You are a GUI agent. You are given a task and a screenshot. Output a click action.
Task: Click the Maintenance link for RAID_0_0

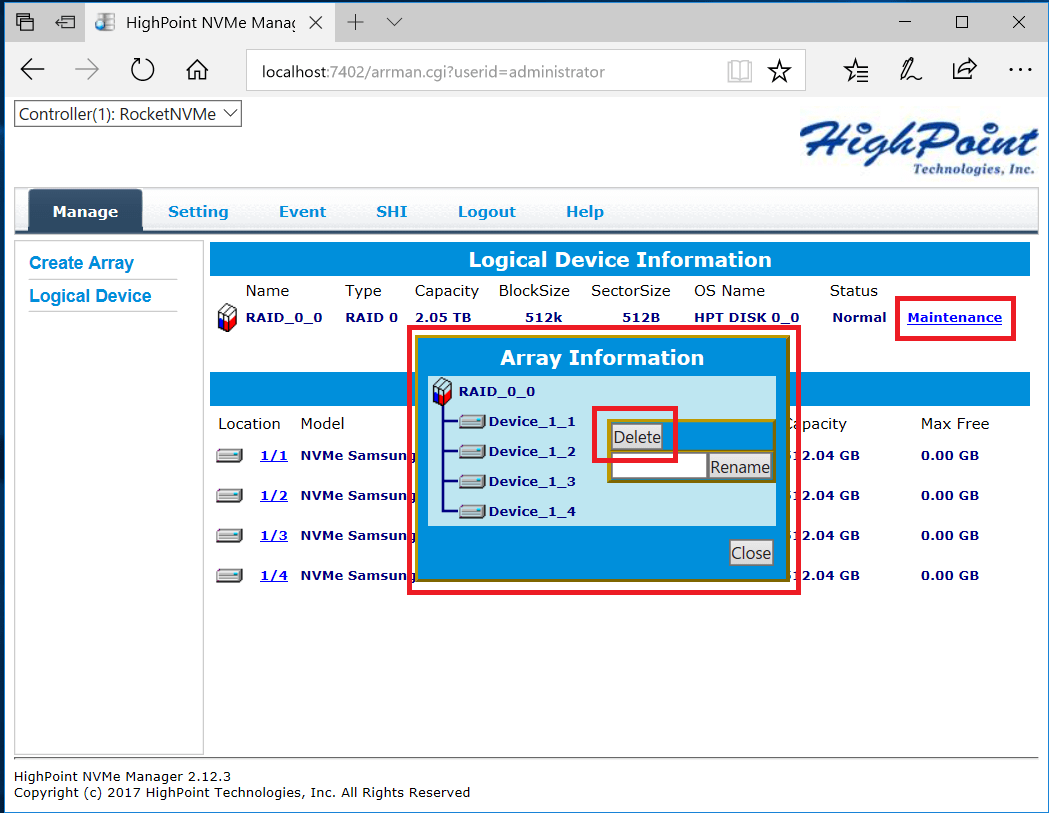click(955, 318)
